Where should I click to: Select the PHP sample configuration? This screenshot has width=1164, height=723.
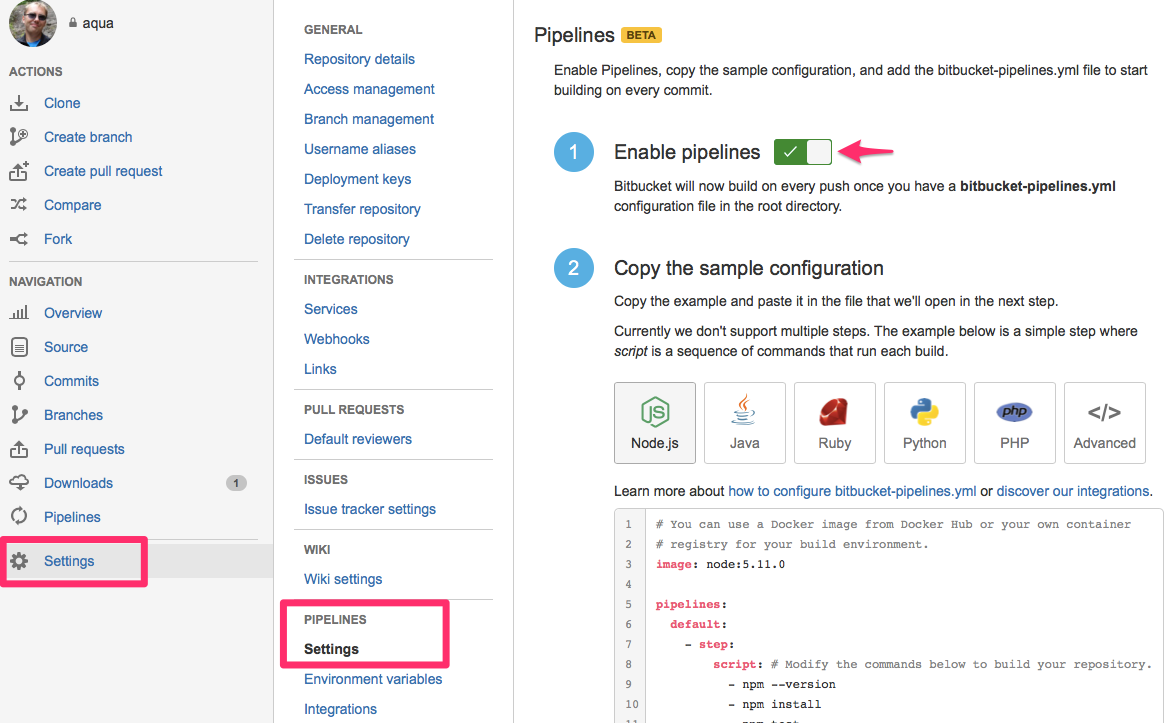tap(1014, 423)
